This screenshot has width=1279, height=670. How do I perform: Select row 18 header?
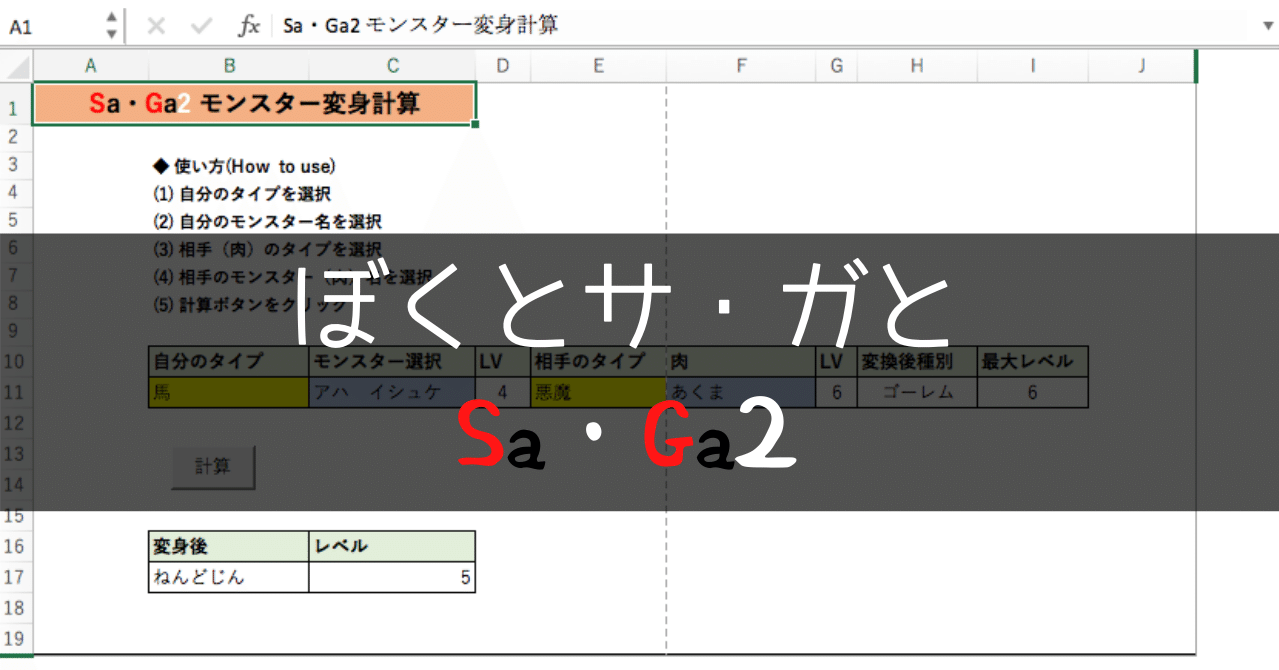14,608
